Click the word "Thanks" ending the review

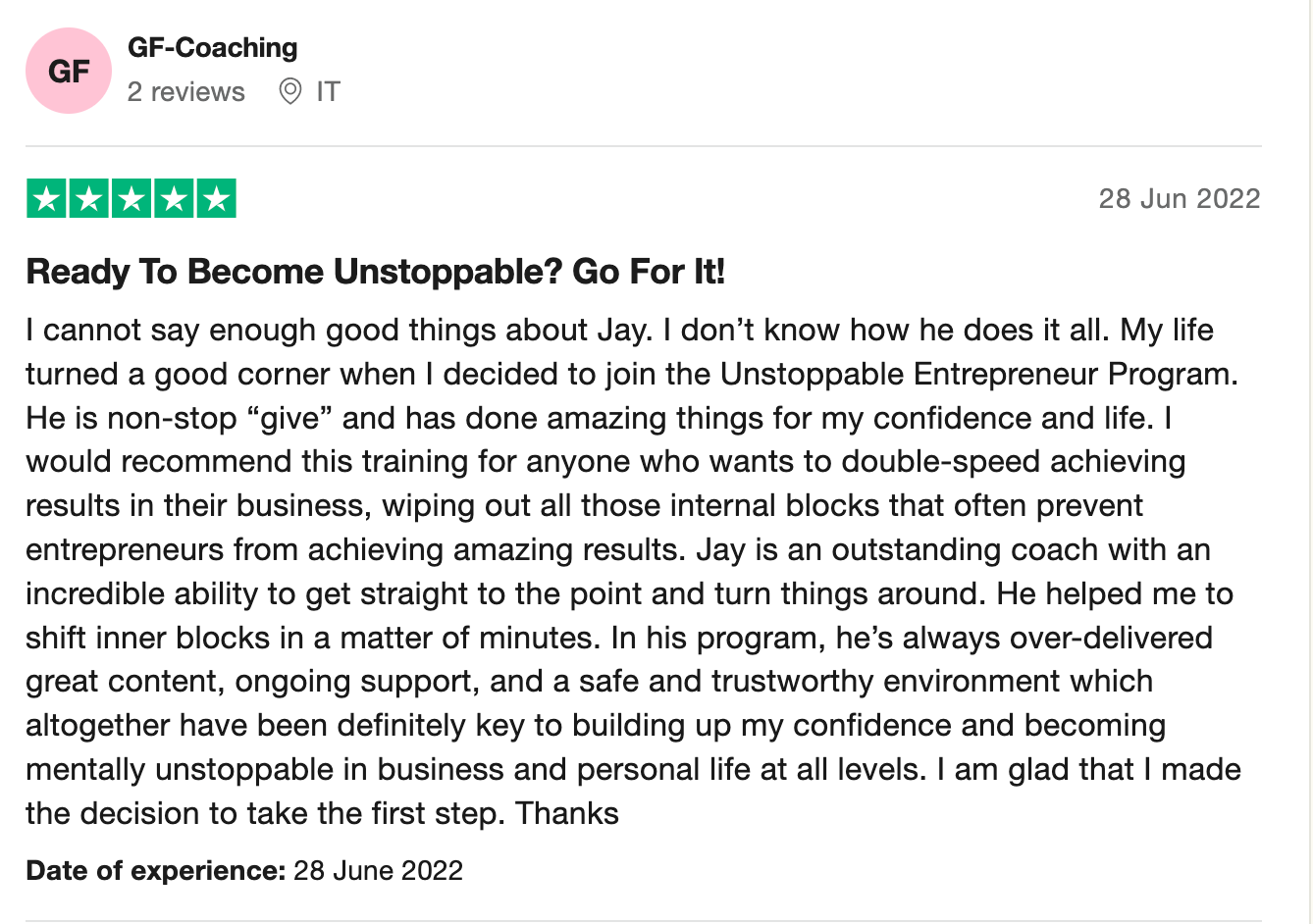567,813
